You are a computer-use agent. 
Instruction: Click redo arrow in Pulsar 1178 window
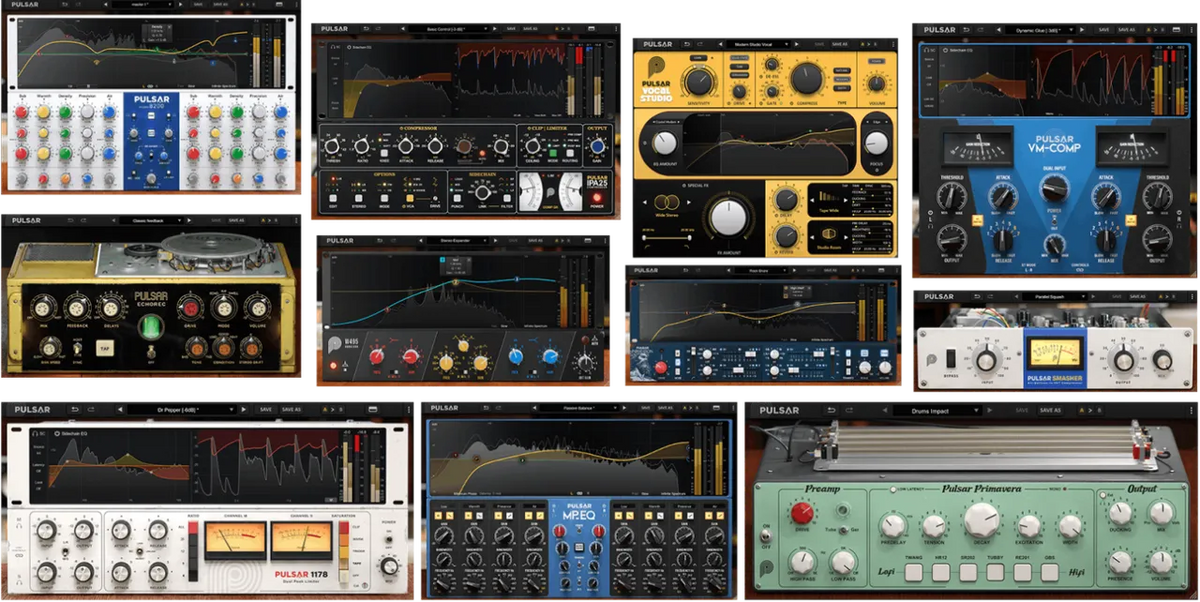[92, 409]
